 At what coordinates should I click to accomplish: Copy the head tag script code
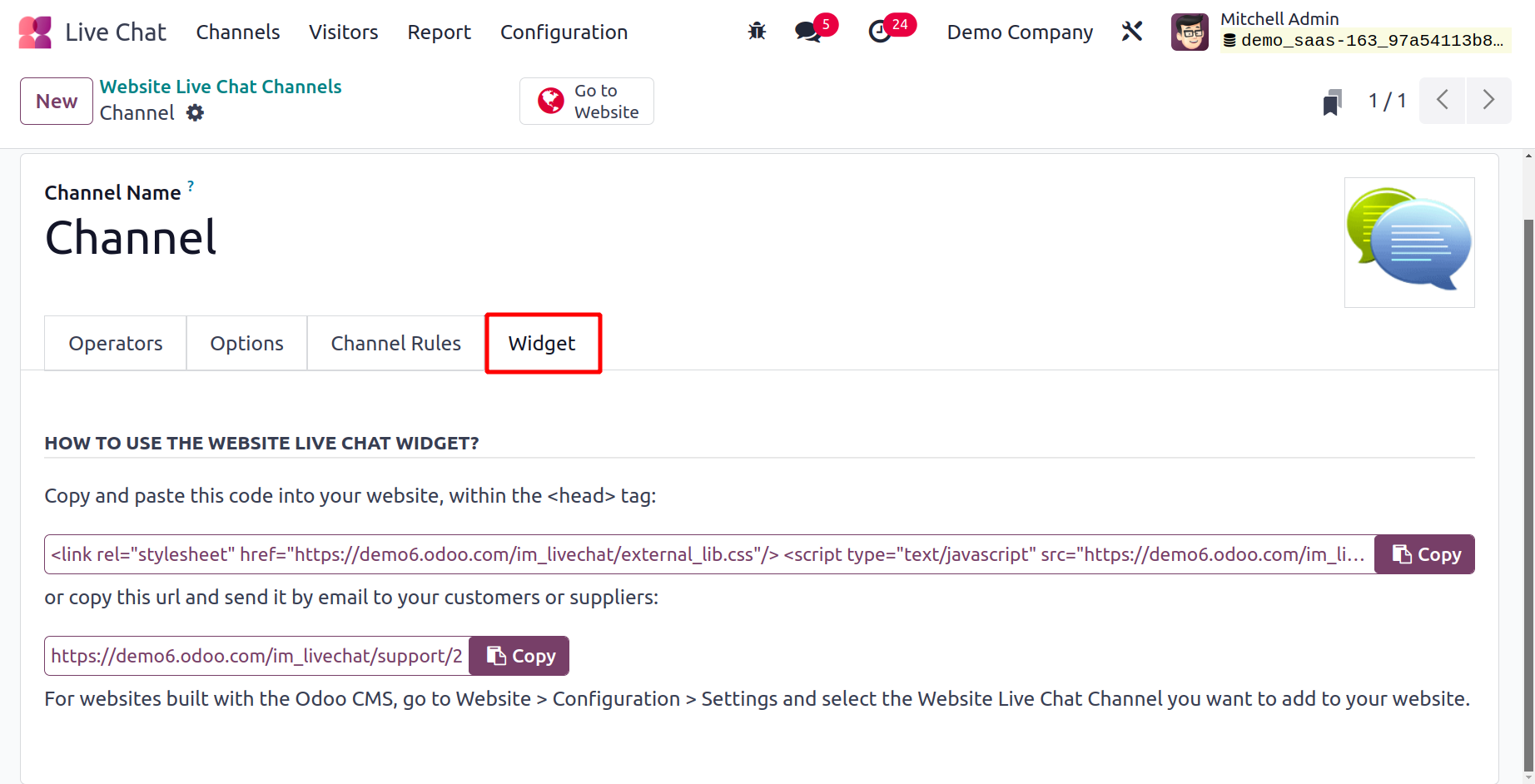[1424, 554]
